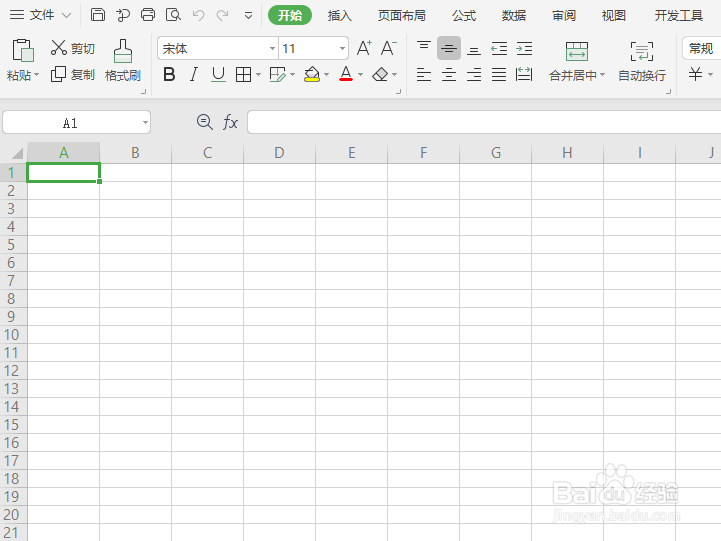
Task: Open the 常规 number format box
Action: [702, 48]
